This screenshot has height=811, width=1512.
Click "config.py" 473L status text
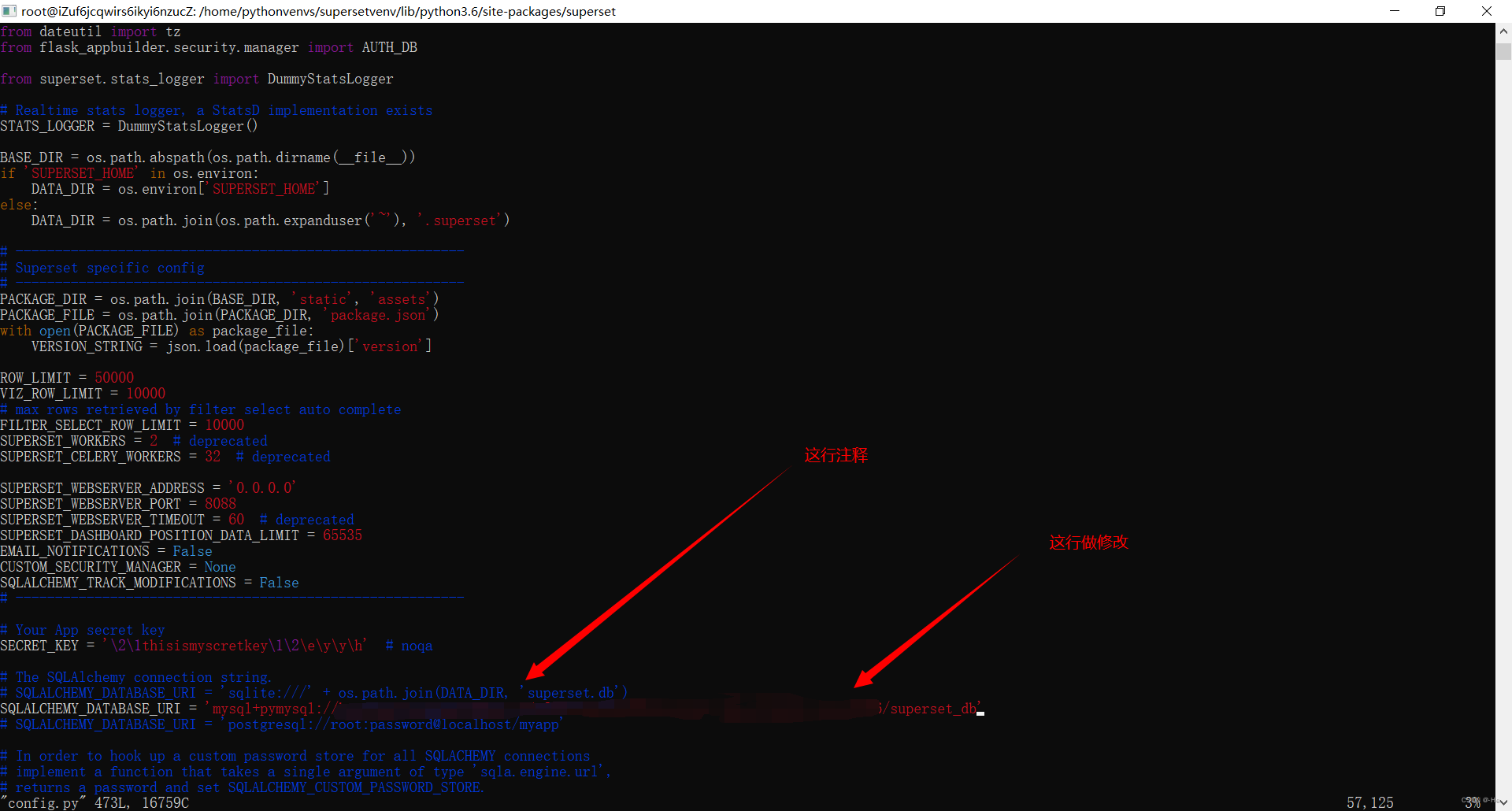click(94, 803)
